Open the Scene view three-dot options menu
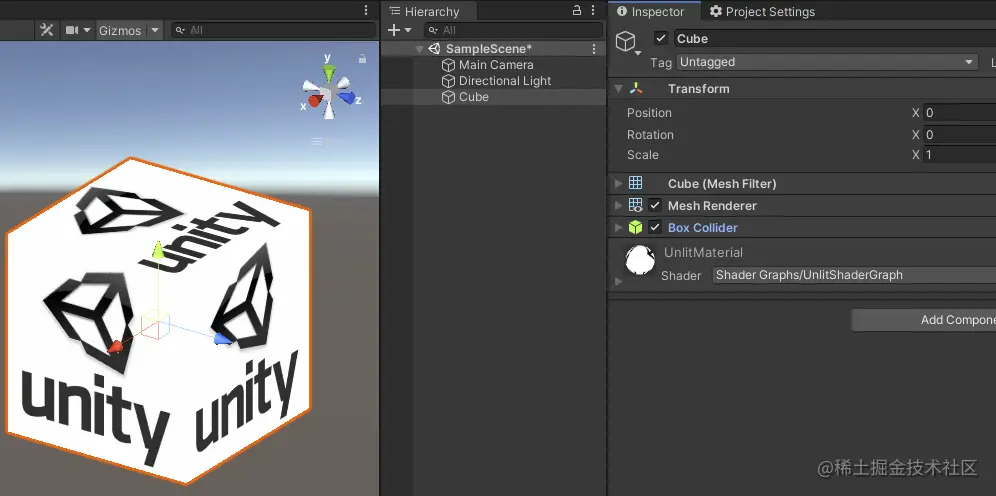996x496 pixels. pos(366,10)
